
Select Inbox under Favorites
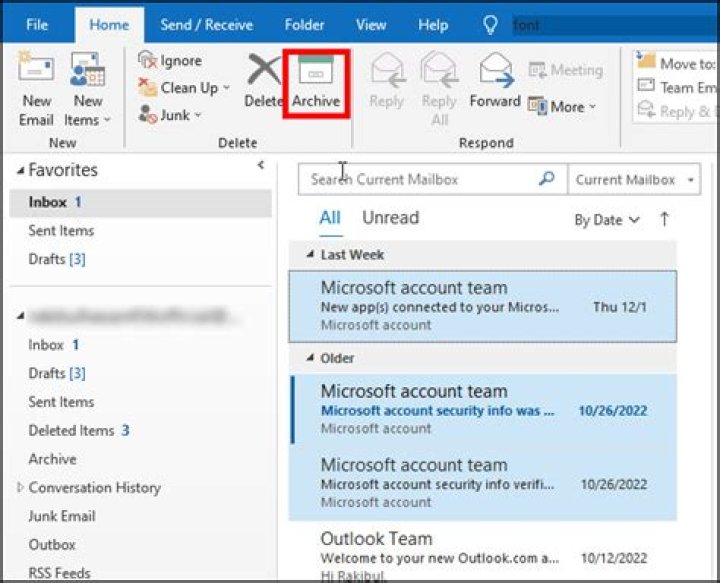tap(141, 202)
